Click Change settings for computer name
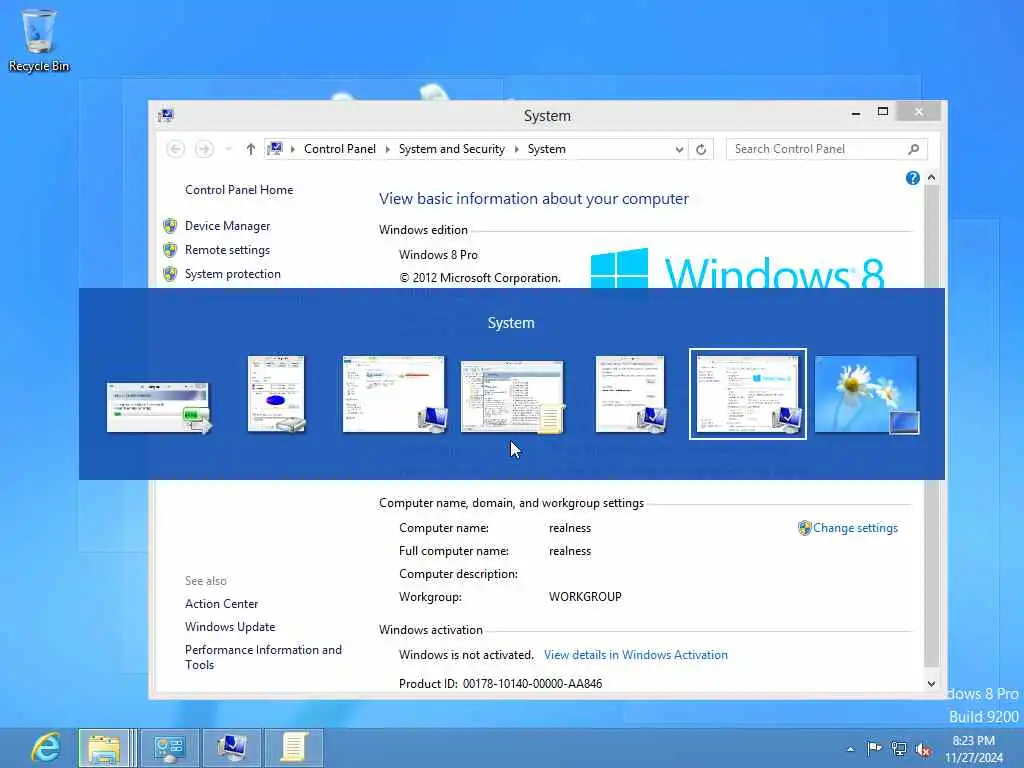Image resolution: width=1024 pixels, height=768 pixels. coord(856,528)
